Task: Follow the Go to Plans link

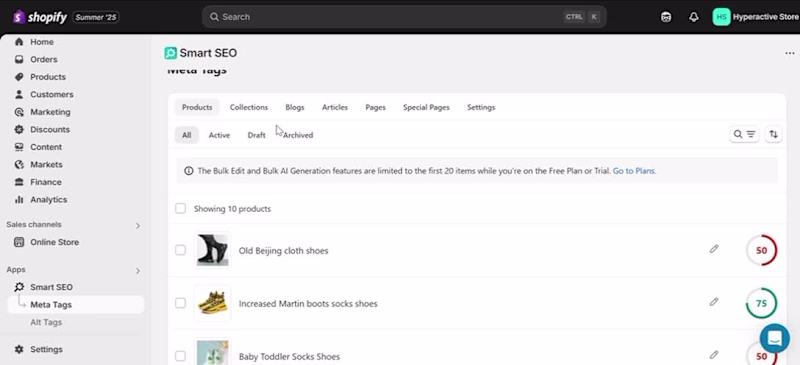Action: (x=634, y=171)
